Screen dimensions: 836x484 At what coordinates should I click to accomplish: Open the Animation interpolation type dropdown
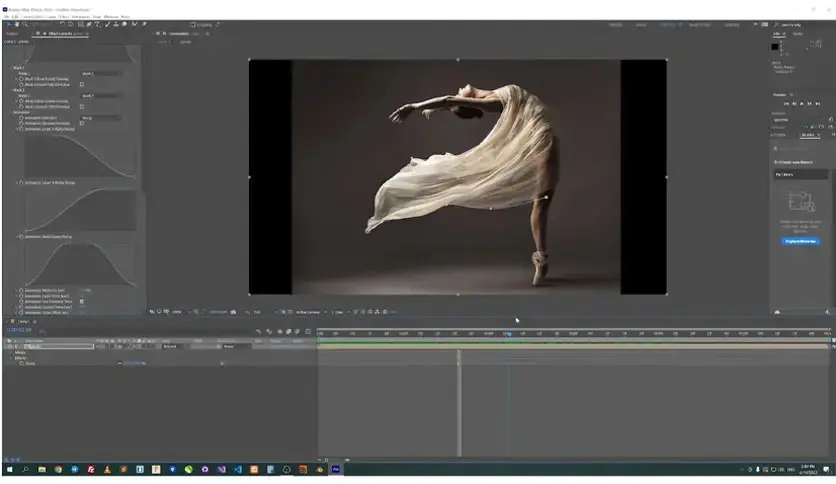[101, 118]
